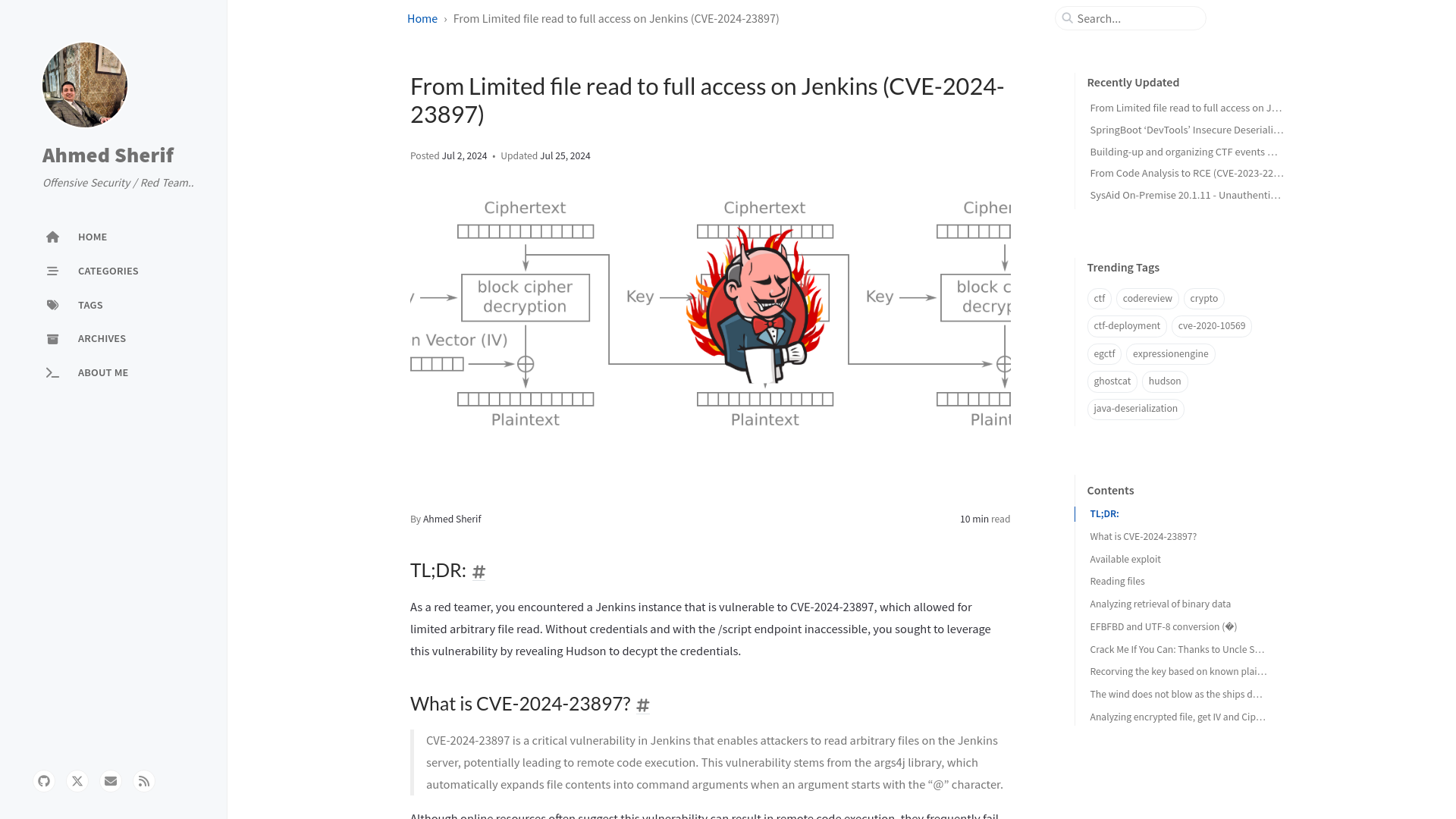Click the Ahmed Sherif author link
This screenshot has width=1456, height=819.
452,518
